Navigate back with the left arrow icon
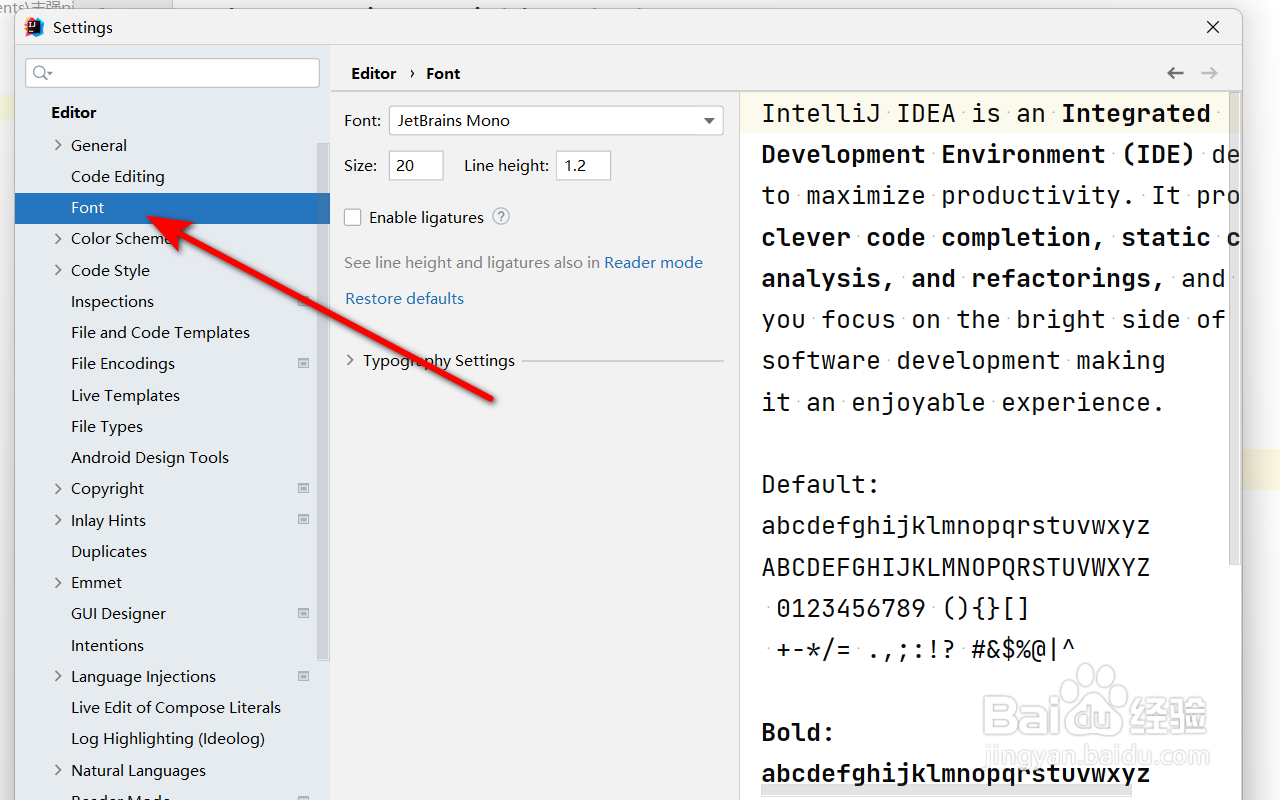 pyautogui.click(x=1175, y=73)
